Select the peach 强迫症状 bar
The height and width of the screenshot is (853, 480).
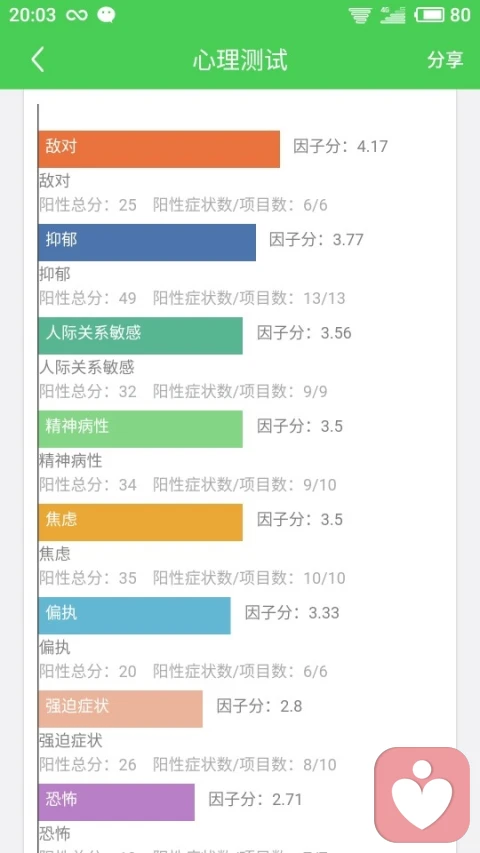tap(120, 709)
